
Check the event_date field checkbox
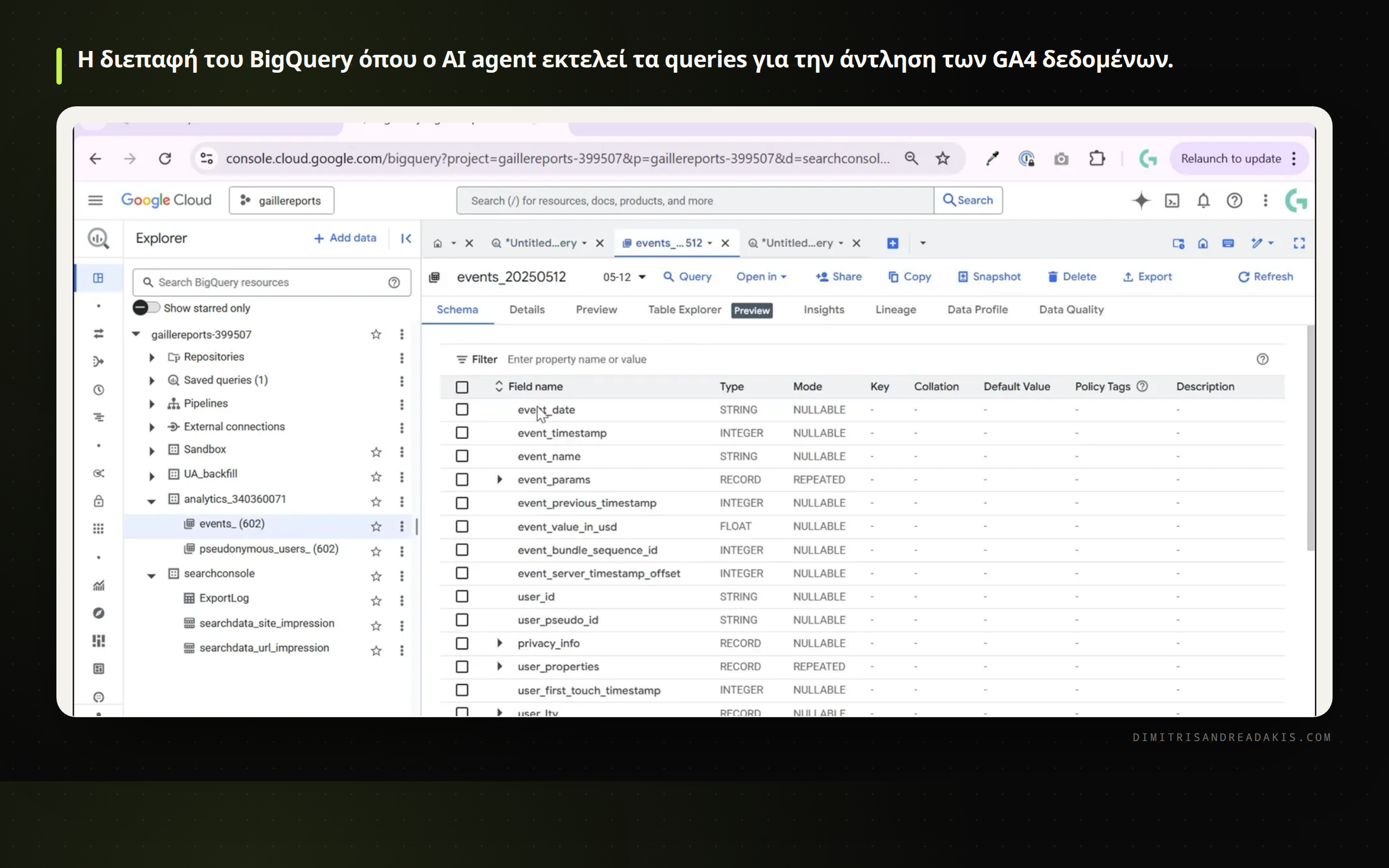[x=462, y=409]
